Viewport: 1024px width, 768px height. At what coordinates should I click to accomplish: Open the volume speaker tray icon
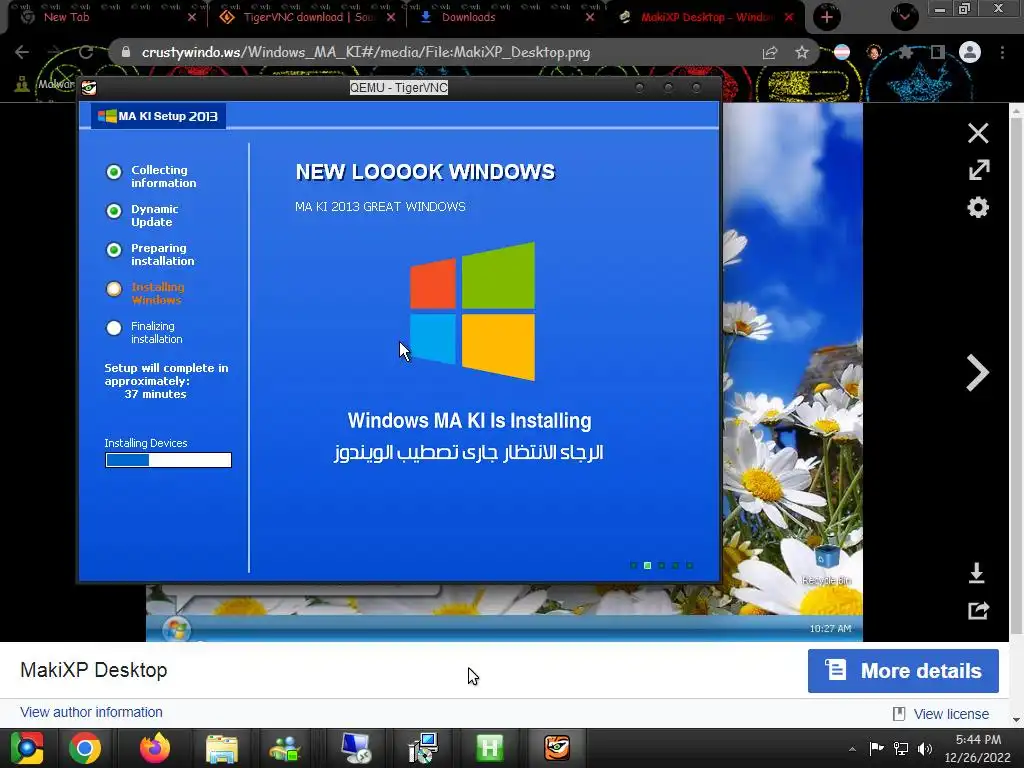point(925,748)
